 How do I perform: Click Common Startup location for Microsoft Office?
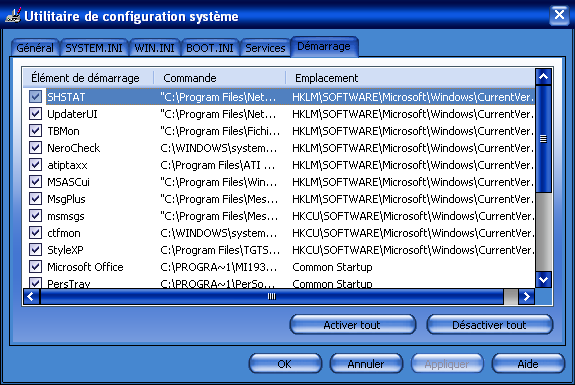332,267
